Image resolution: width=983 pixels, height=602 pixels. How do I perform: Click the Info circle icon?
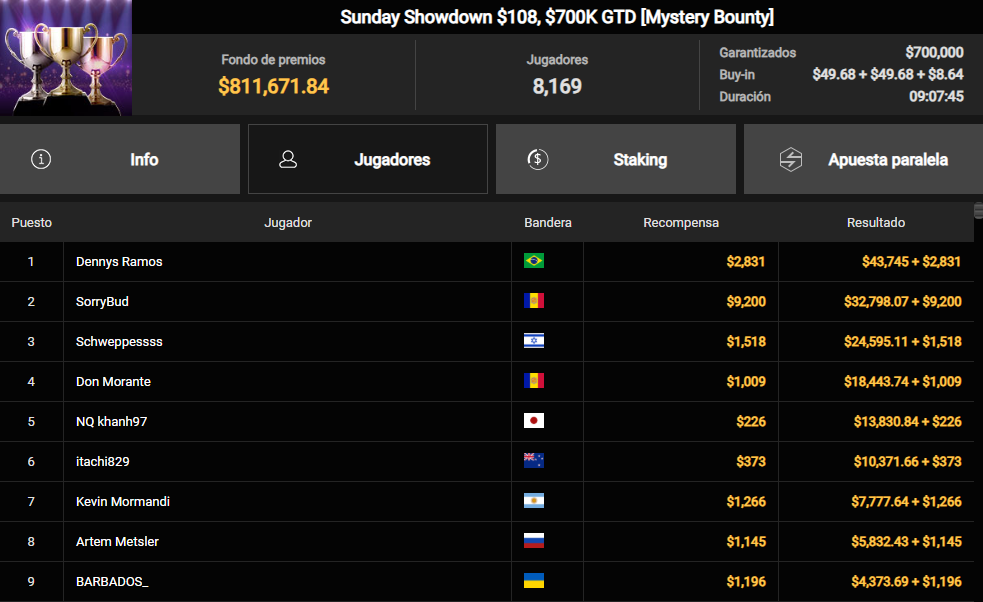(41, 159)
